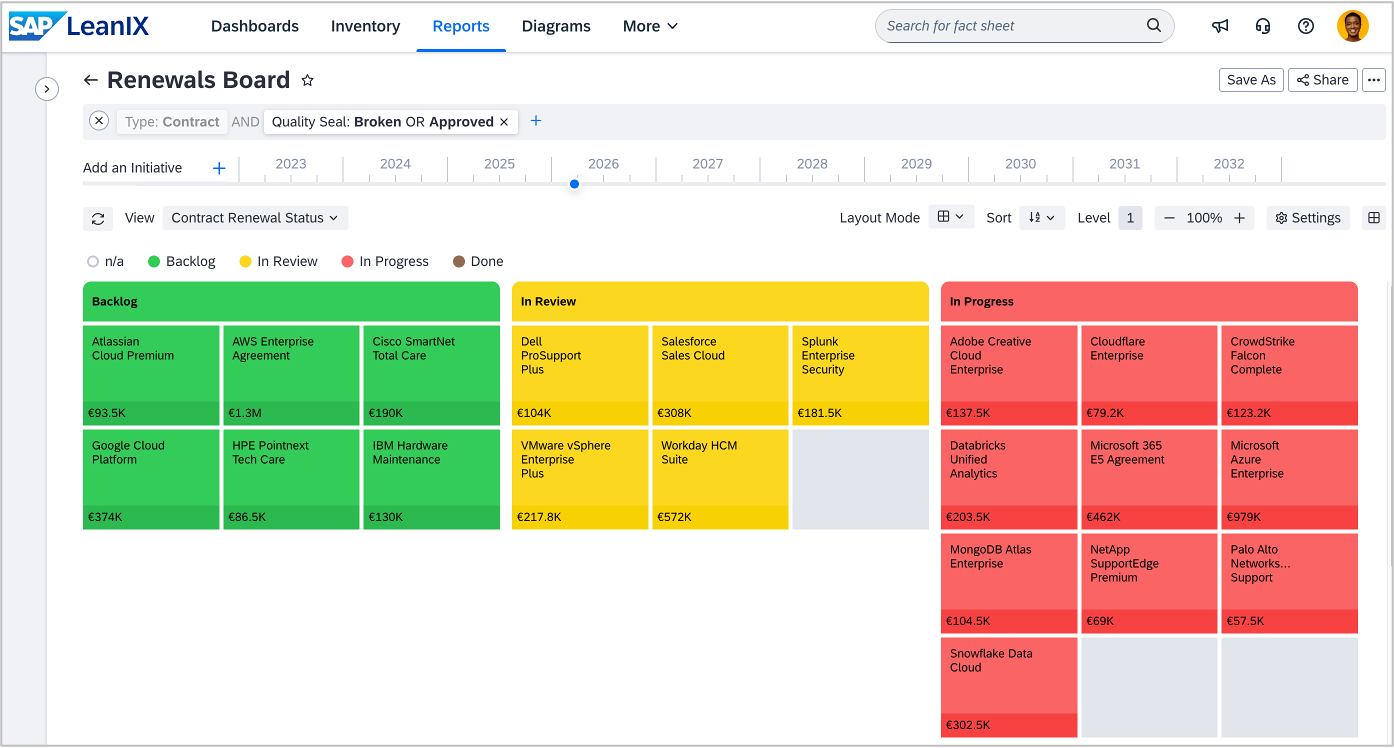Open the support headset icon
This screenshot has width=1394, height=748.
click(1263, 26)
